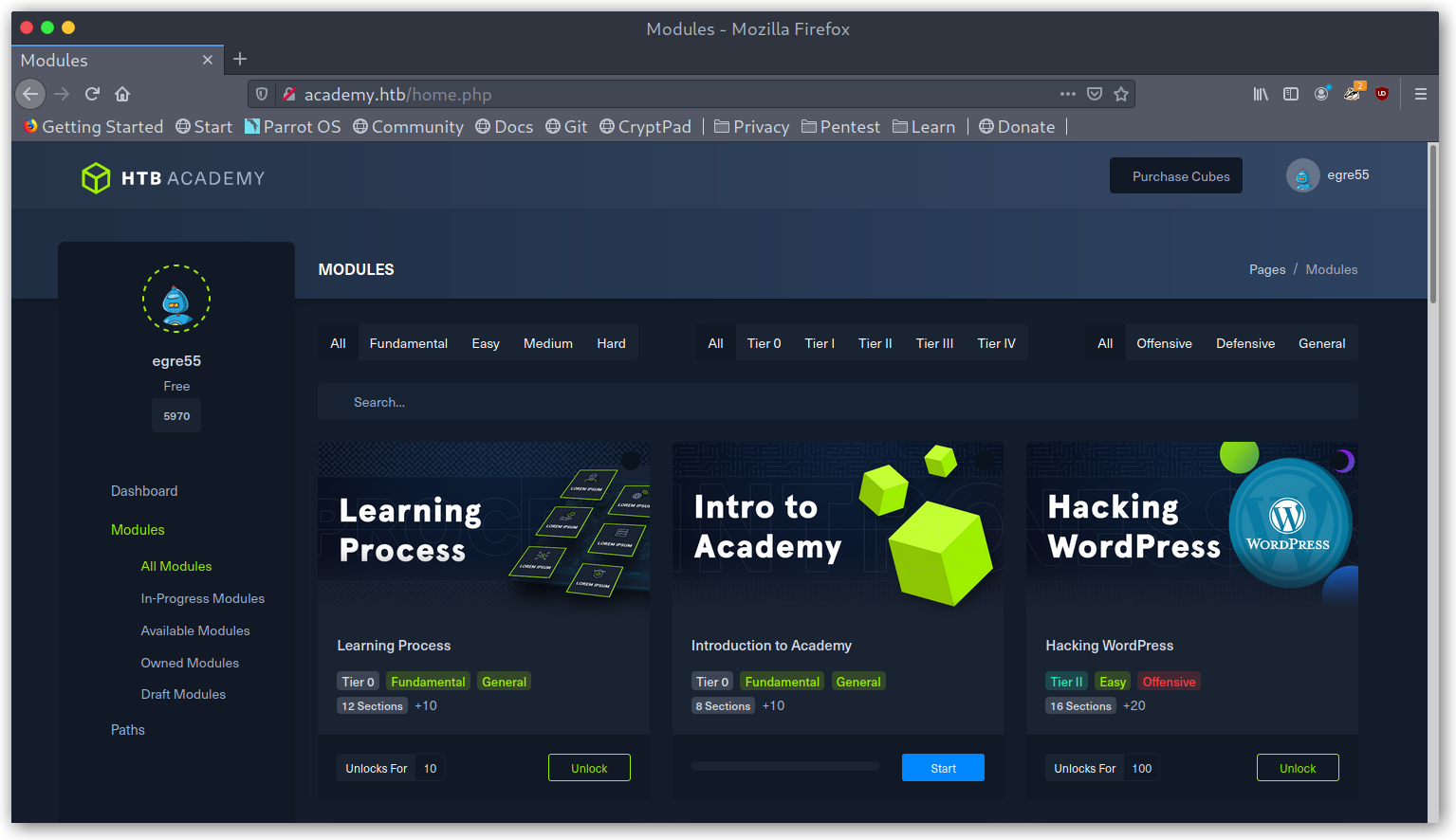Open Paths in the sidebar
The height and width of the screenshot is (840, 1456).
pos(128,730)
